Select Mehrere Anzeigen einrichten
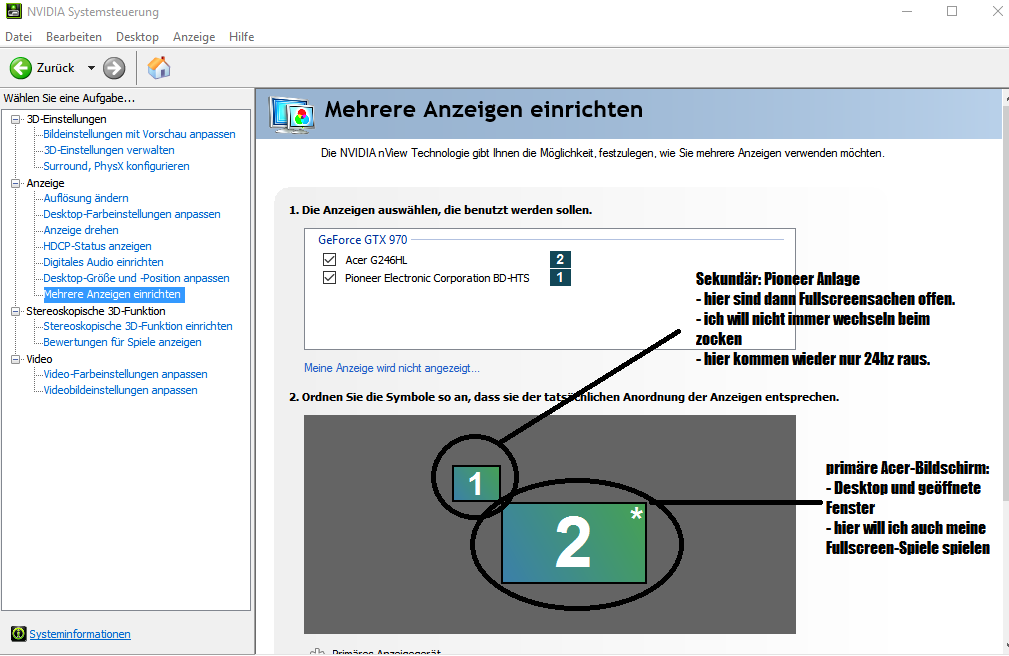The height and width of the screenshot is (656, 1009). (113, 294)
